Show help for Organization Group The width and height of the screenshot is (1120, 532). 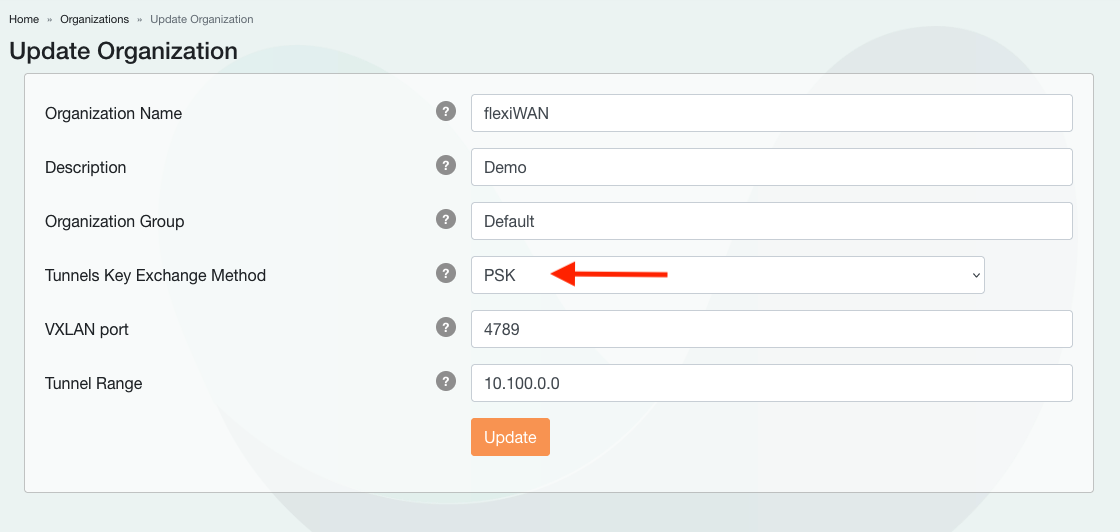click(x=446, y=219)
